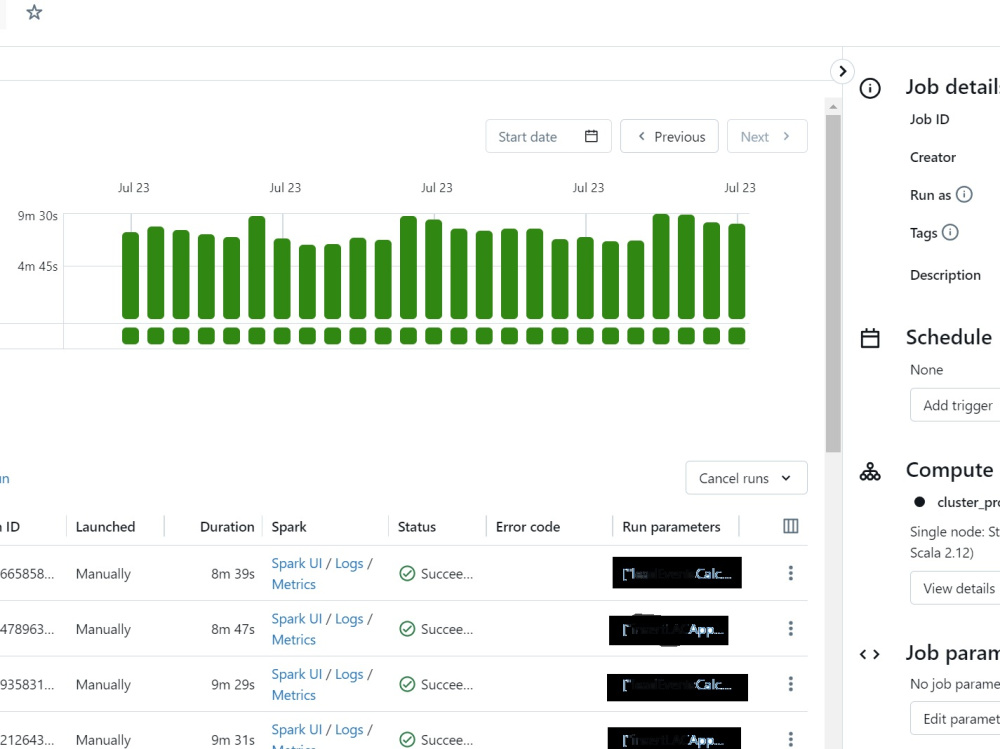This screenshot has height=749, width=1000.
Task: Click the last run's duration bar in chart
Action: pos(737,271)
